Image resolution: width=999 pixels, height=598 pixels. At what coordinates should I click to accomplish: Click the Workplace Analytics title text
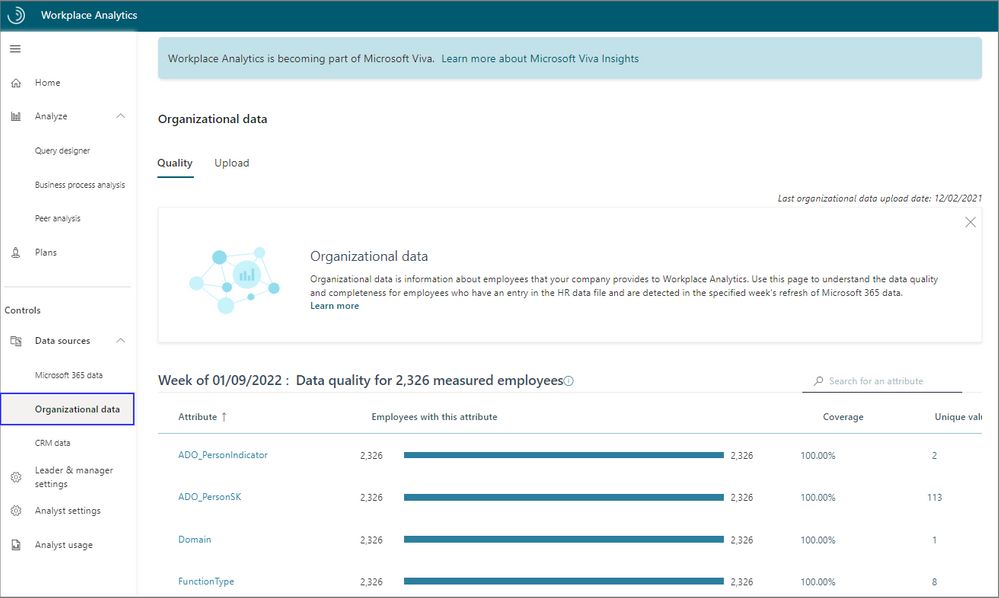click(89, 15)
